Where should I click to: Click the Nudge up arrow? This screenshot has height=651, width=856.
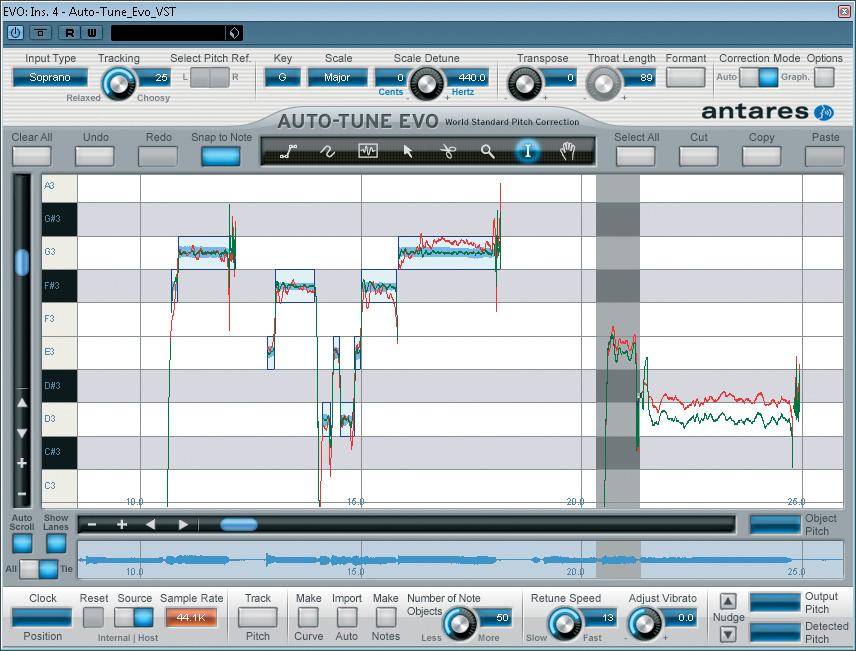tap(728, 601)
